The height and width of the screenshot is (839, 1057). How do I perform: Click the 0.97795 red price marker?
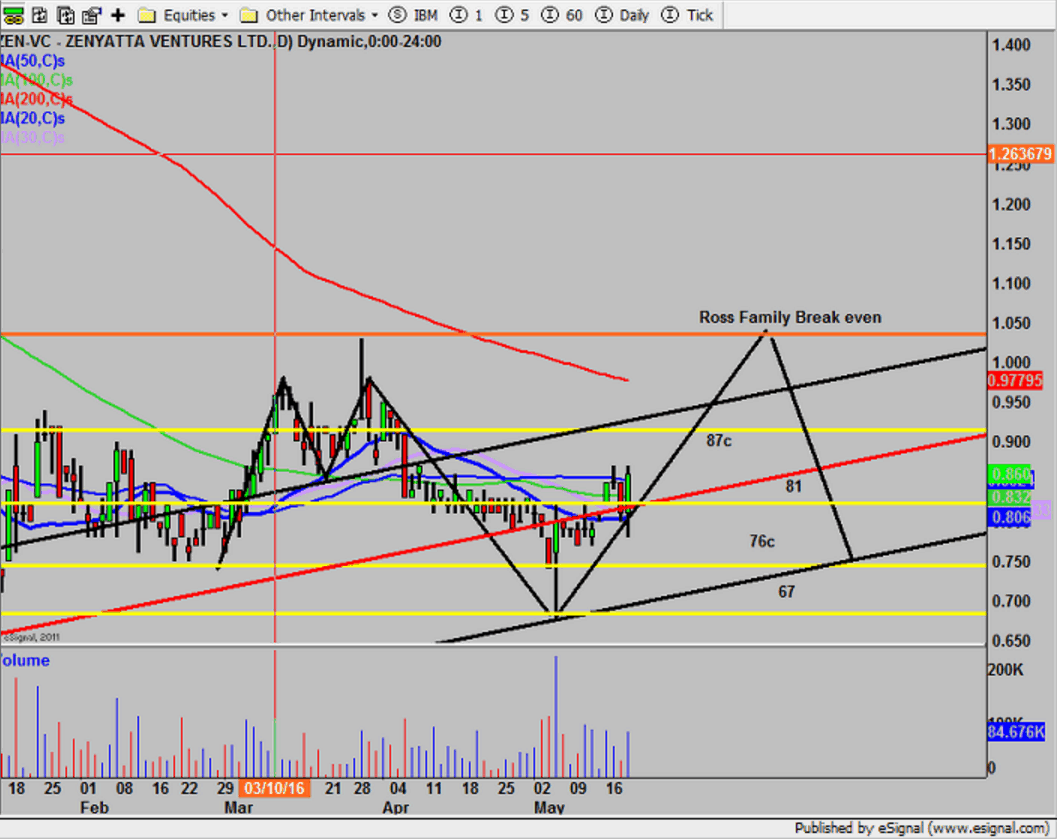point(1015,381)
